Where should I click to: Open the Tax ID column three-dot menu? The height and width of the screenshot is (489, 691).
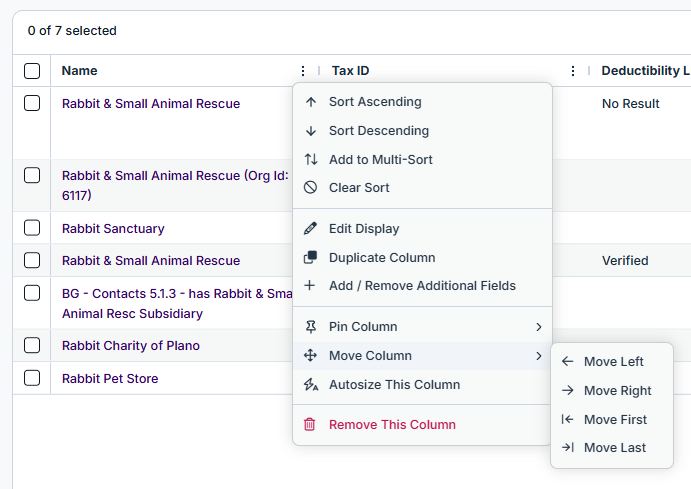pyautogui.click(x=572, y=71)
